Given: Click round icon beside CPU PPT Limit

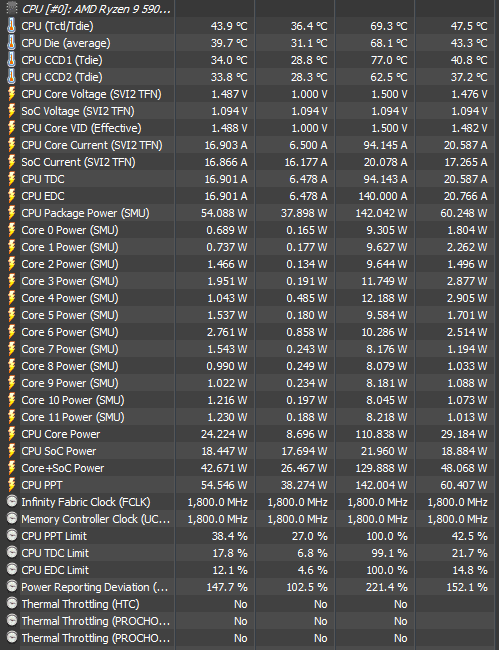Looking at the screenshot, I should pos(12,536).
